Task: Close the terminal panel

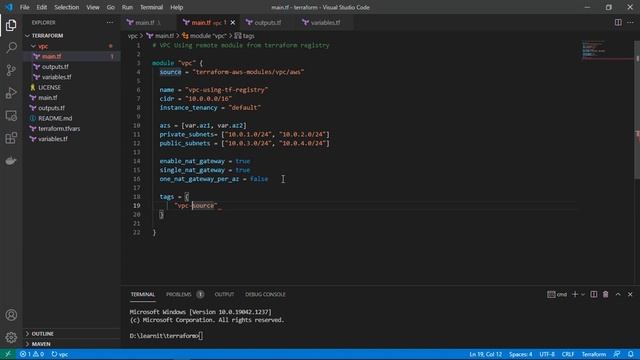Action: (630, 294)
